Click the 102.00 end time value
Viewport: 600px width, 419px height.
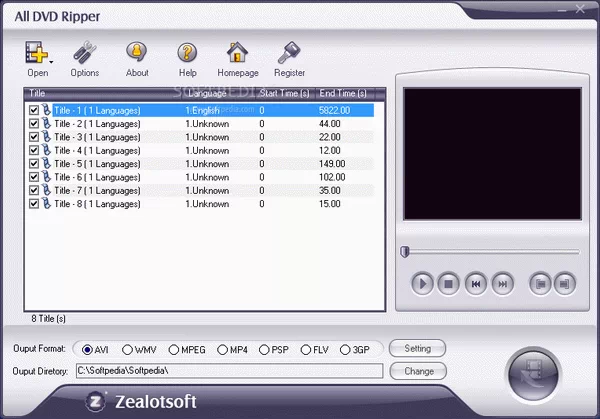(332, 178)
